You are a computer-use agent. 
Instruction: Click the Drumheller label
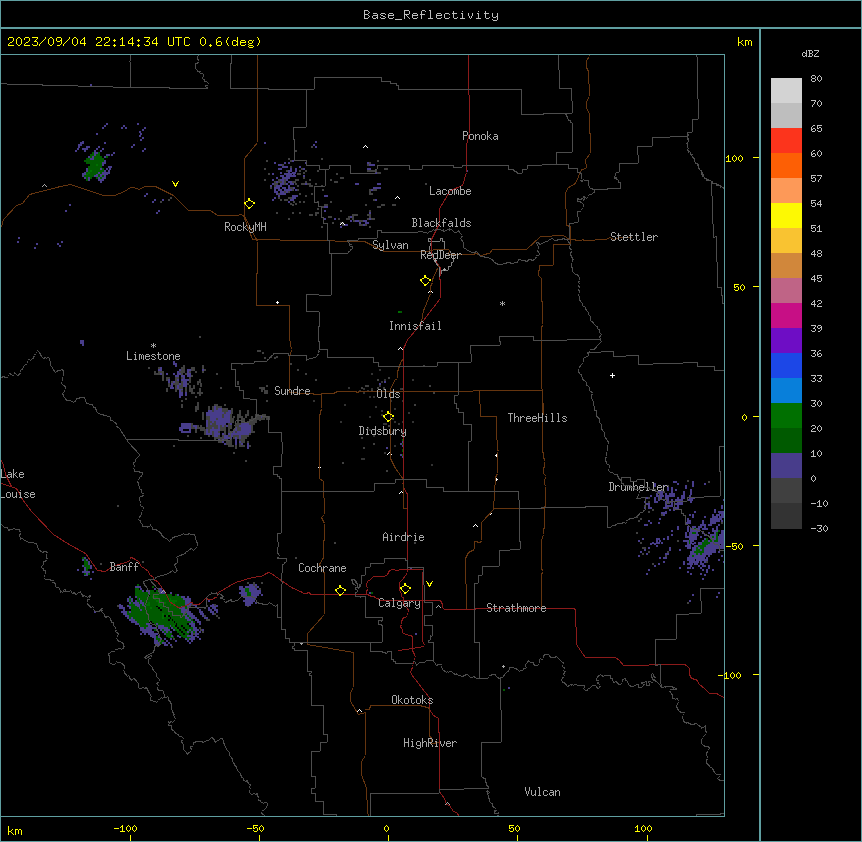tap(638, 487)
